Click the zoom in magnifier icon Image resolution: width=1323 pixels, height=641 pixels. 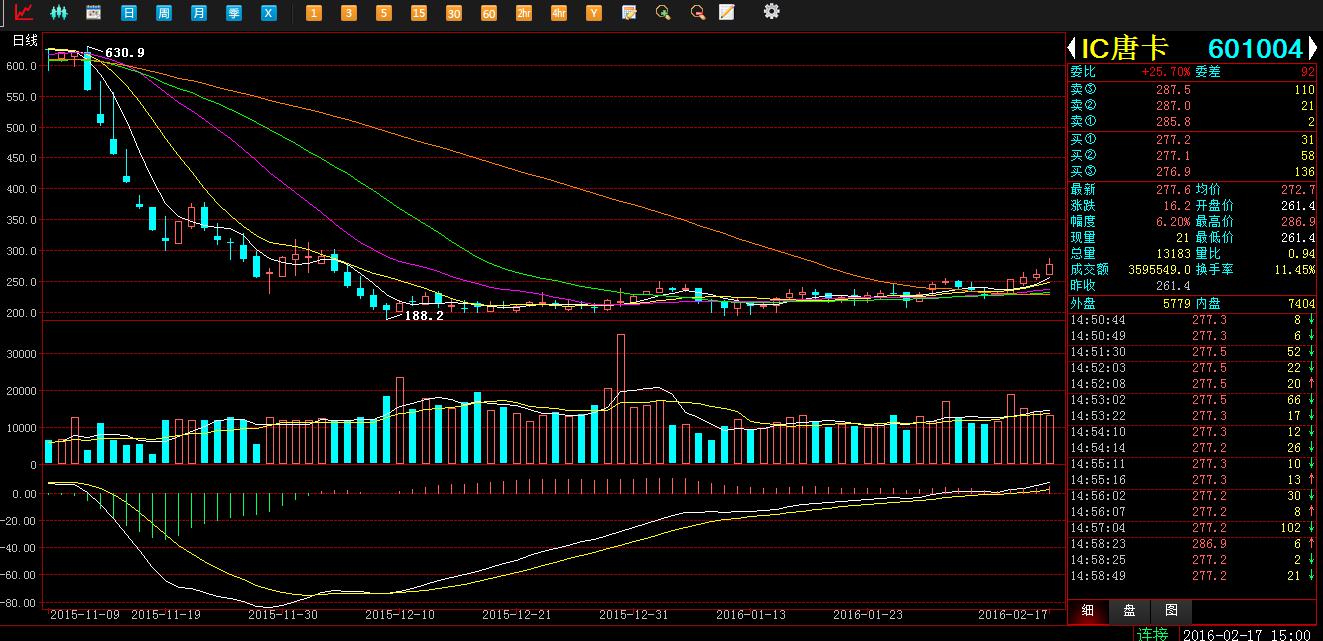click(x=662, y=13)
